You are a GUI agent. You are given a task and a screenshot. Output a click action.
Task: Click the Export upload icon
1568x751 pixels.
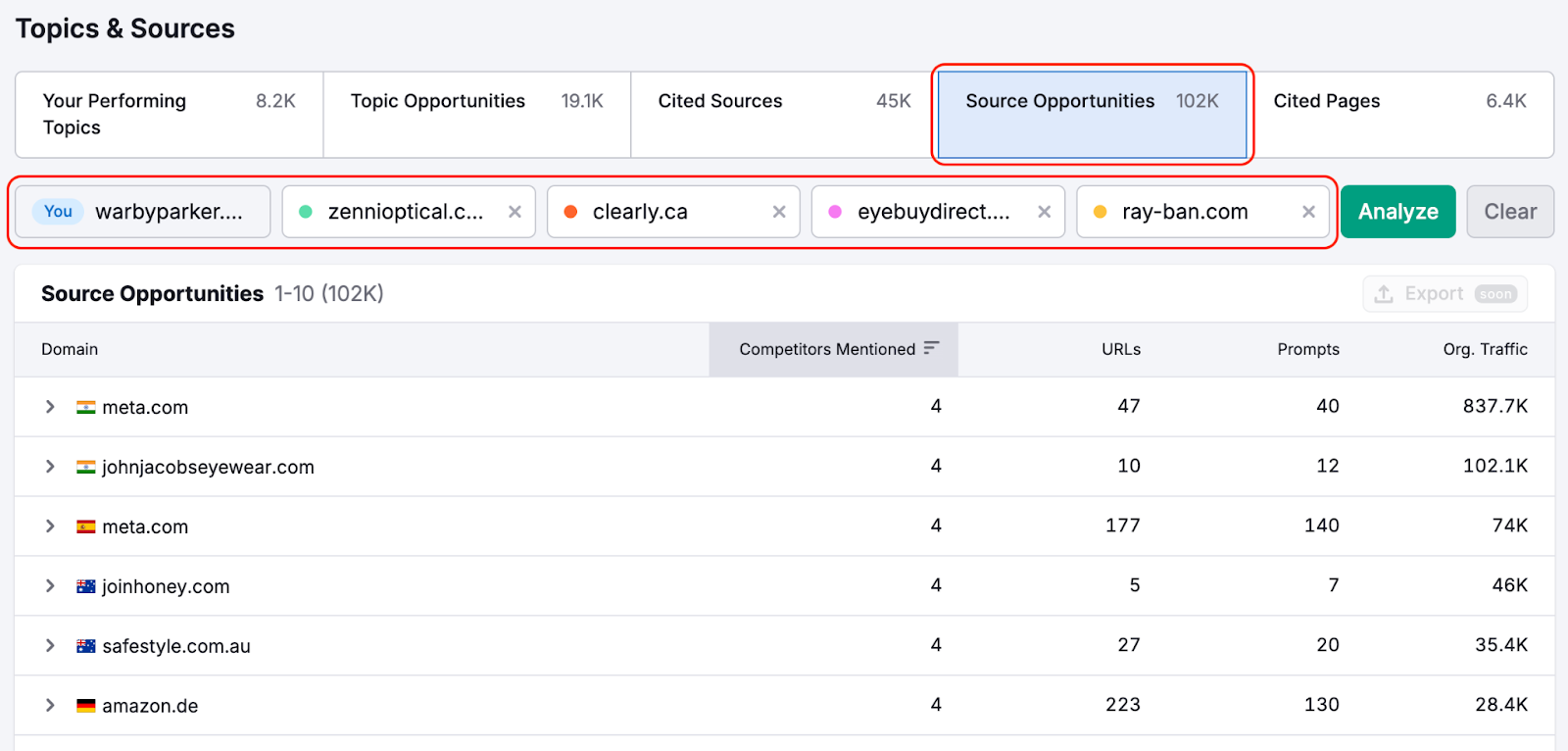[x=1384, y=294]
